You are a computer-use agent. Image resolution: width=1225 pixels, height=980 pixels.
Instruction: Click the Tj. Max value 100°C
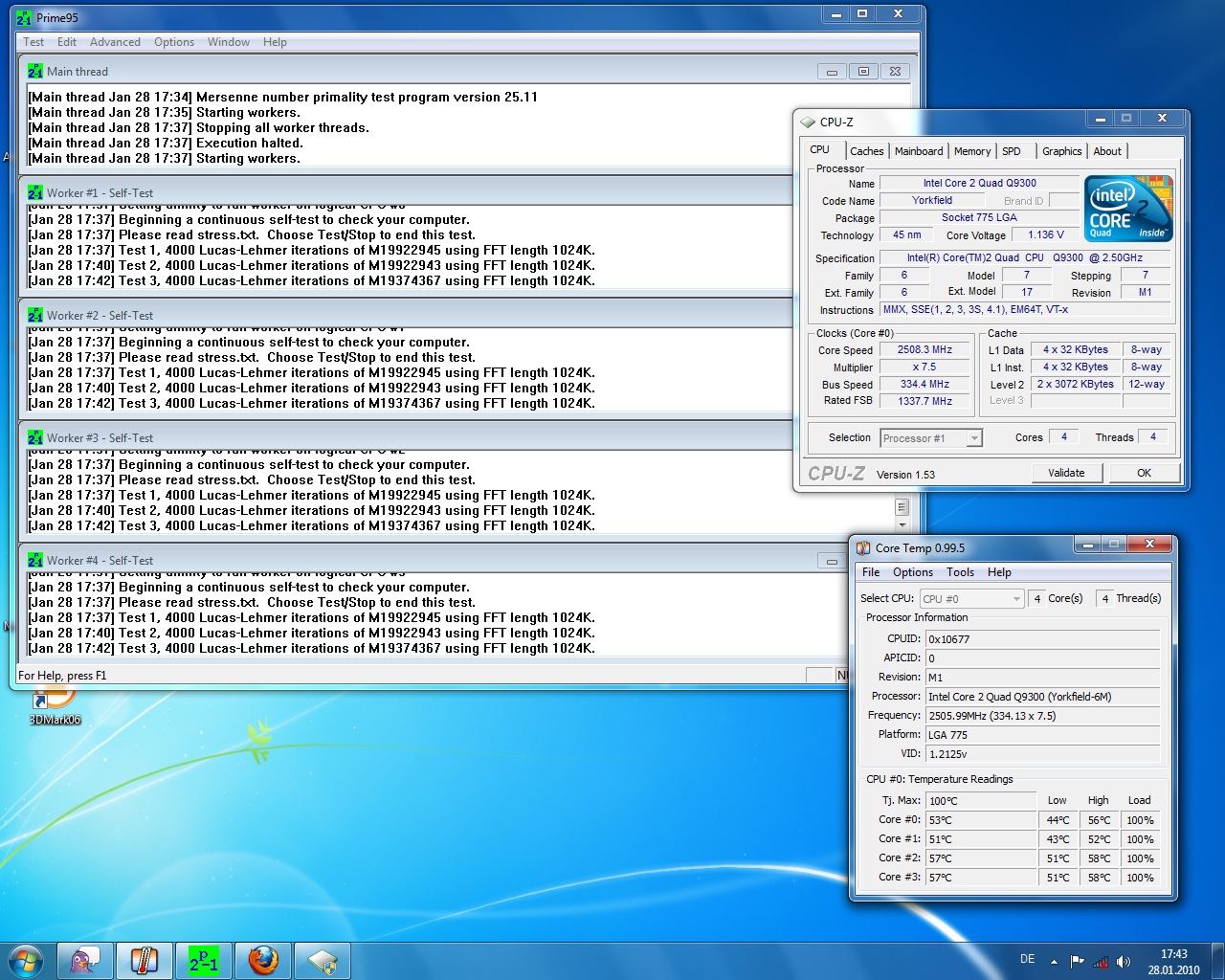(x=981, y=801)
